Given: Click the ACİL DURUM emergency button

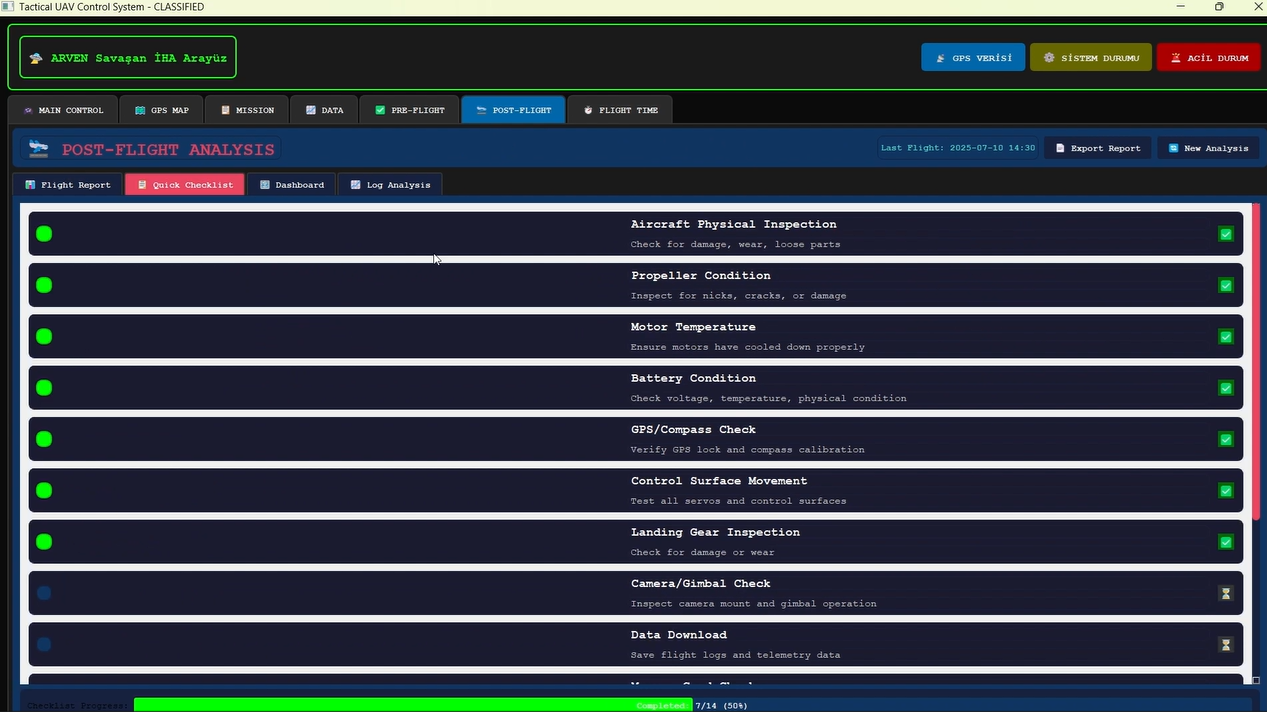Looking at the screenshot, I should (1209, 58).
